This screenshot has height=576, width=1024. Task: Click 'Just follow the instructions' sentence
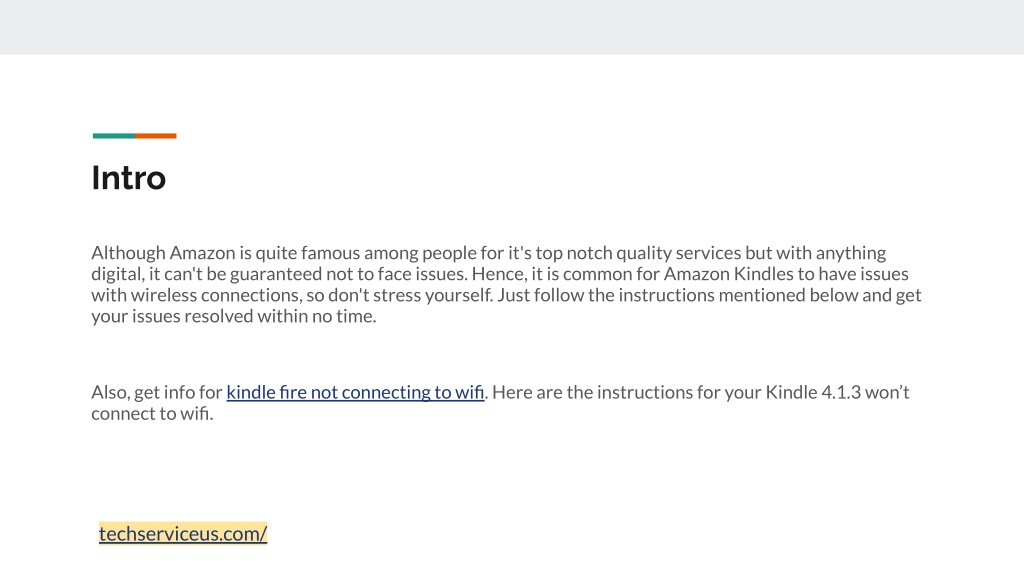tap(709, 295)
